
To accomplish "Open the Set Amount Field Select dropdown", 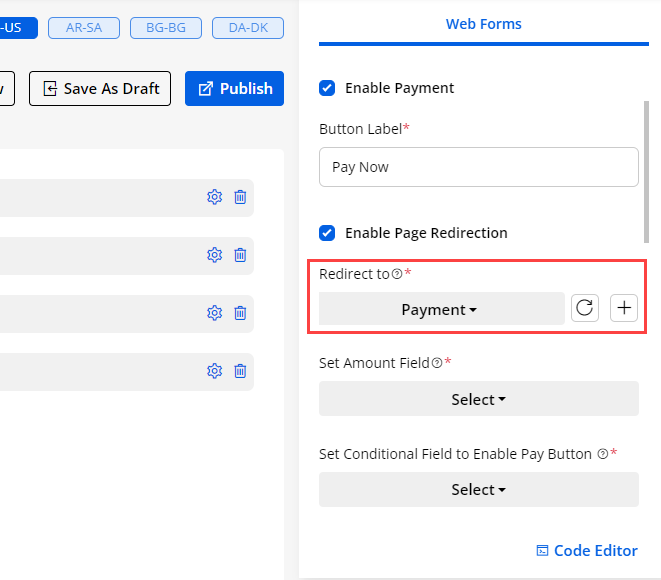I will pyautogui.click(x=478, y=399).
